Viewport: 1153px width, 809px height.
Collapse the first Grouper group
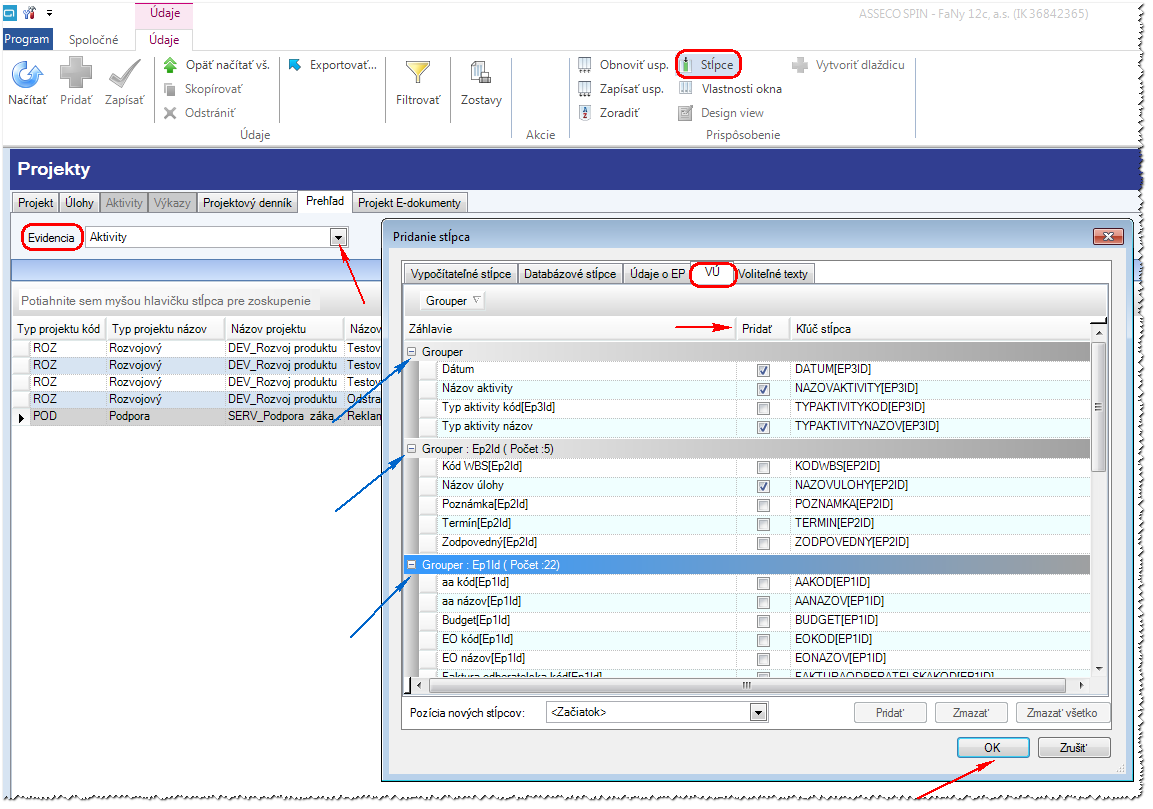coord(412,352)
